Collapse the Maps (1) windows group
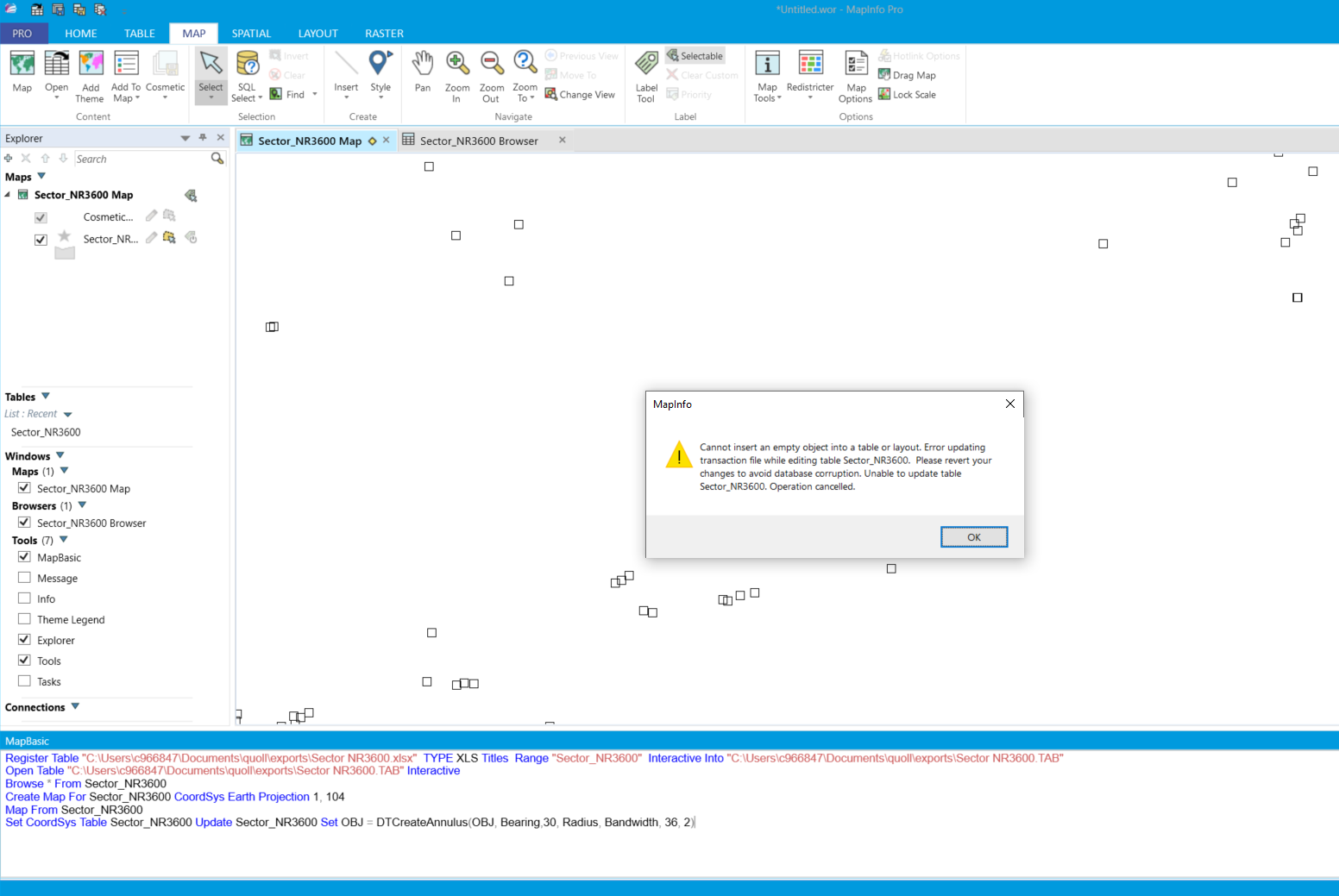Image resolution: width=1339 pixels, height=896 pixels. [65, 471]
